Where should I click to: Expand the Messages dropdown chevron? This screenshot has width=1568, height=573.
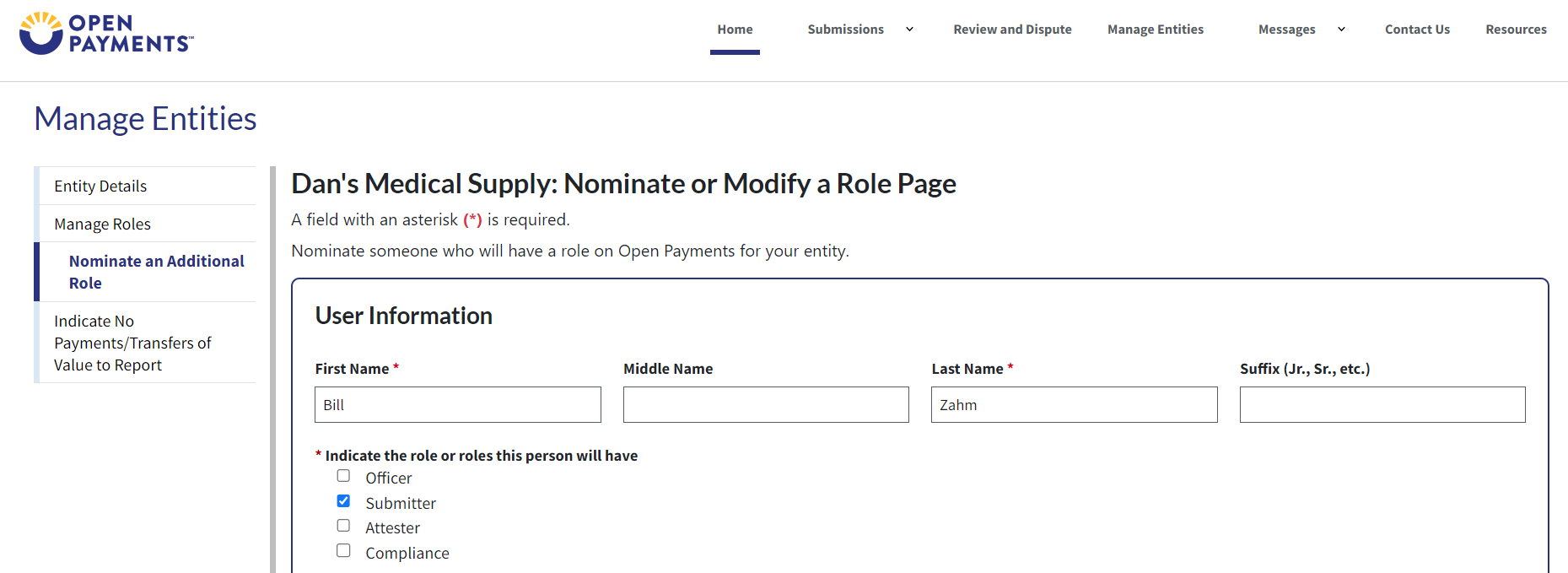click(1341, 30)
